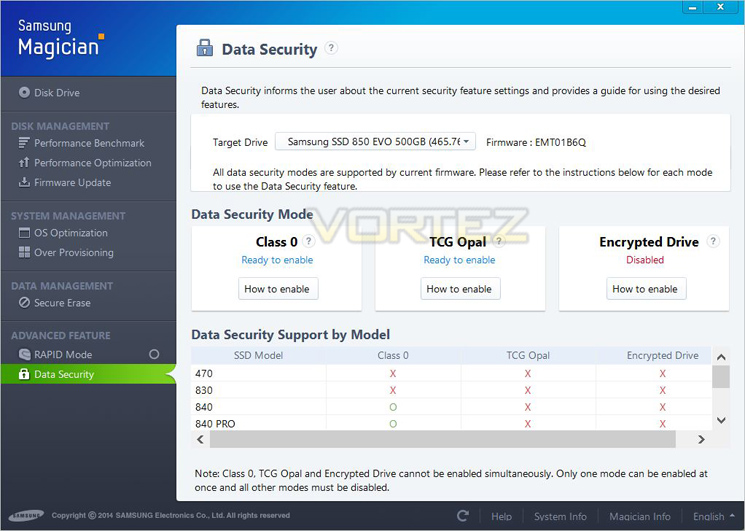Image resolution: width=745 pixels, height=531 pixels.
Task: Click the Over Provisioning grid icon
Action: 24,252
